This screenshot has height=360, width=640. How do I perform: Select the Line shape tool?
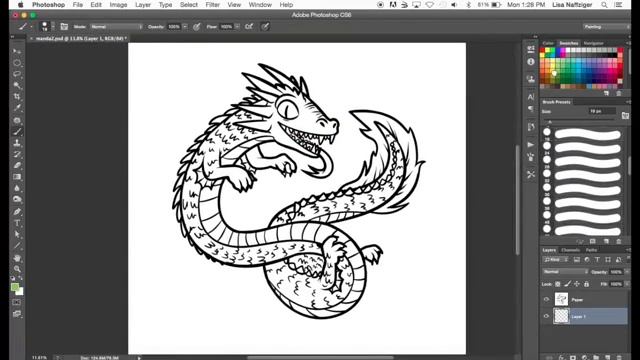[17, 246]
